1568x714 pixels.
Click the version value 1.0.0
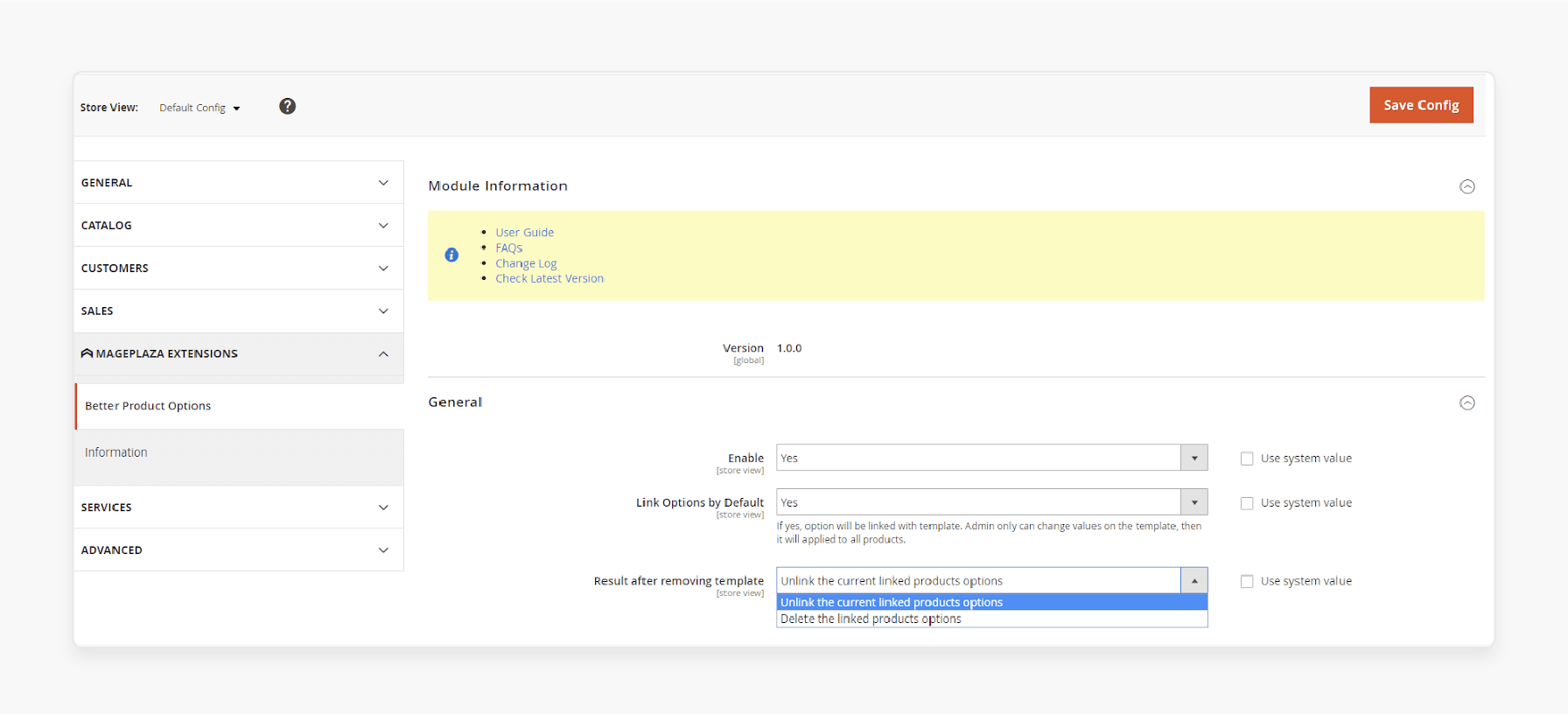pos(789,348)
